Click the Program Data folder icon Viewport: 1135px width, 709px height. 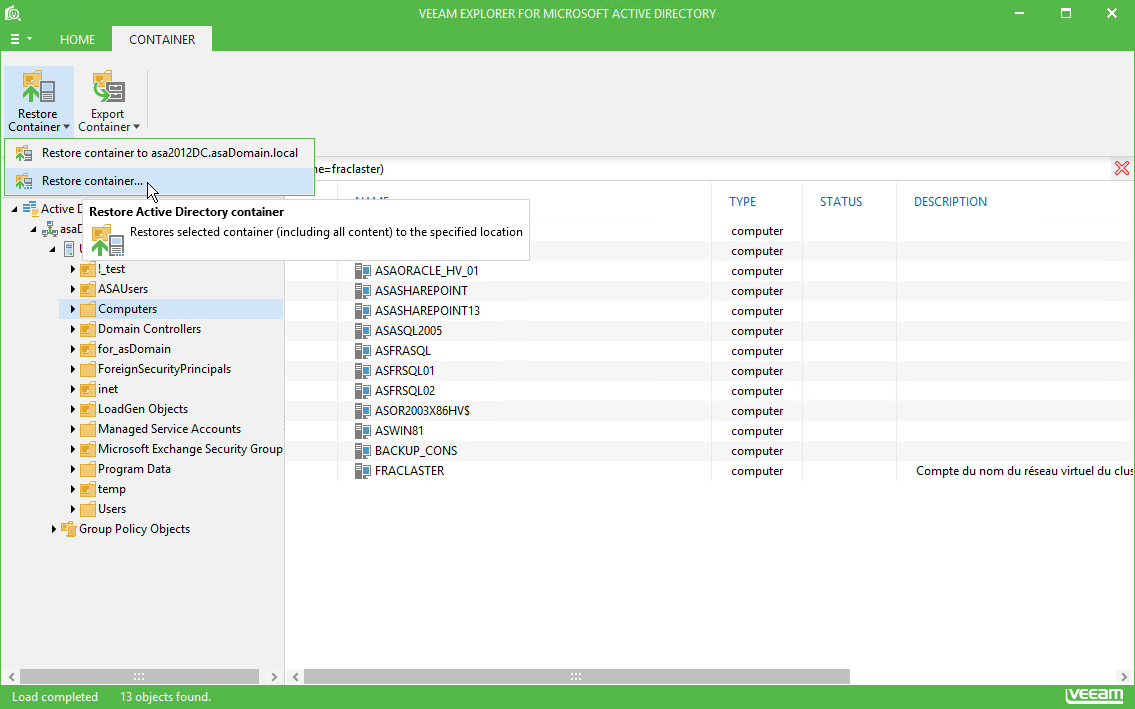point(88,469)
